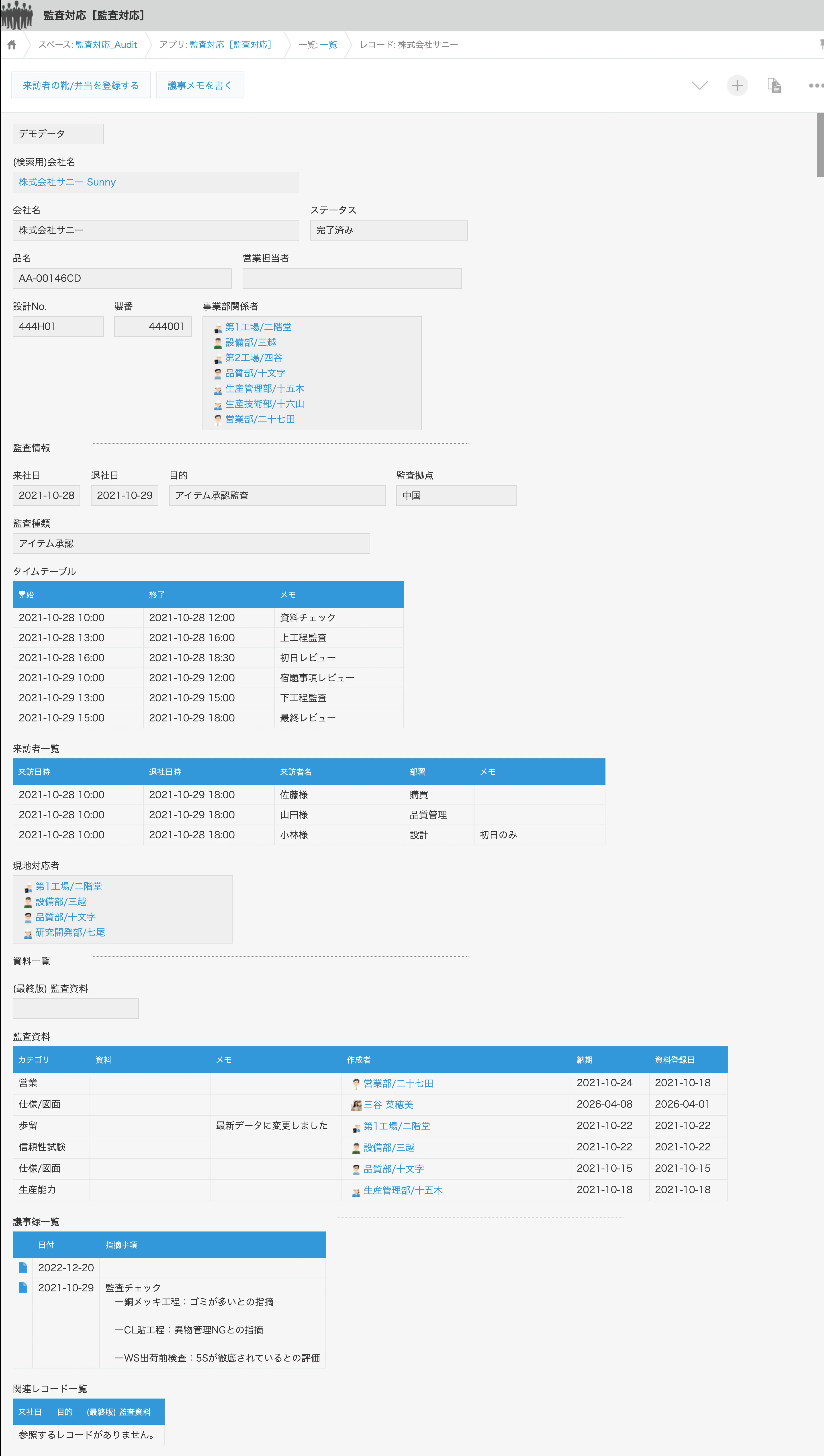The image size is (824, 1456).
Task: Open the document icon in the 2021-10-29 minutes row
Action: click(23, 1287)
